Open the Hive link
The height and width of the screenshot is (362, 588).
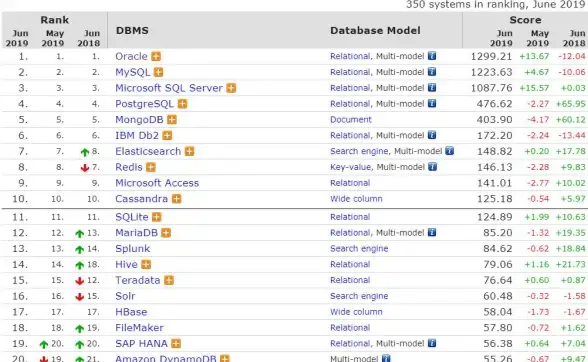[x=126, y=264]
